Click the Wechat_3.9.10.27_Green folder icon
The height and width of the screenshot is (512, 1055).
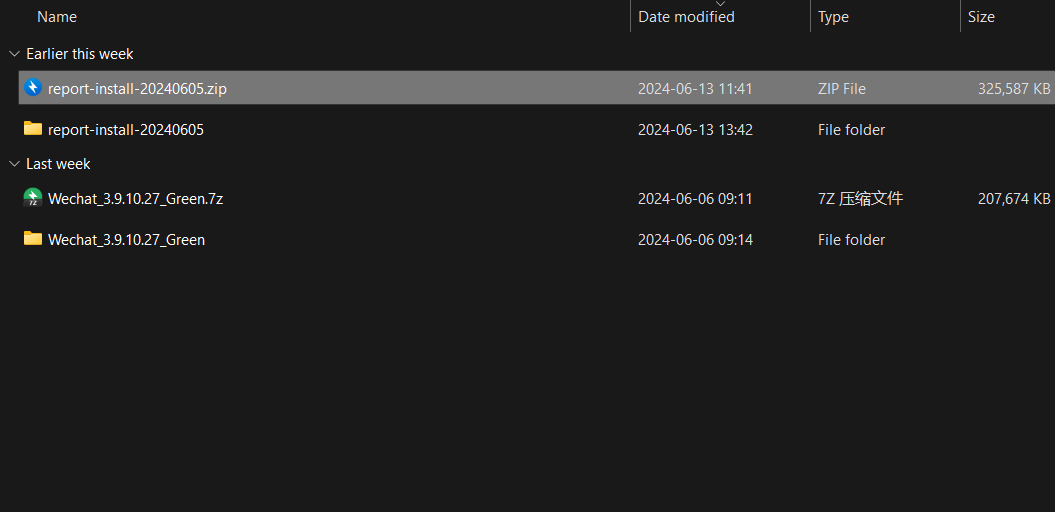pos(33,239)
